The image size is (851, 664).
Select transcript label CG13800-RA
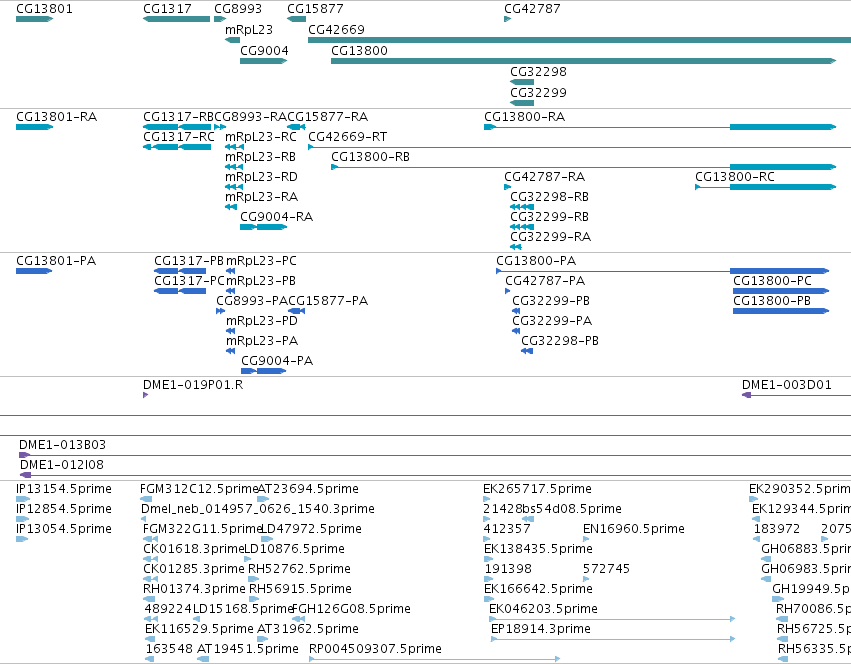[x=524, y=117]
